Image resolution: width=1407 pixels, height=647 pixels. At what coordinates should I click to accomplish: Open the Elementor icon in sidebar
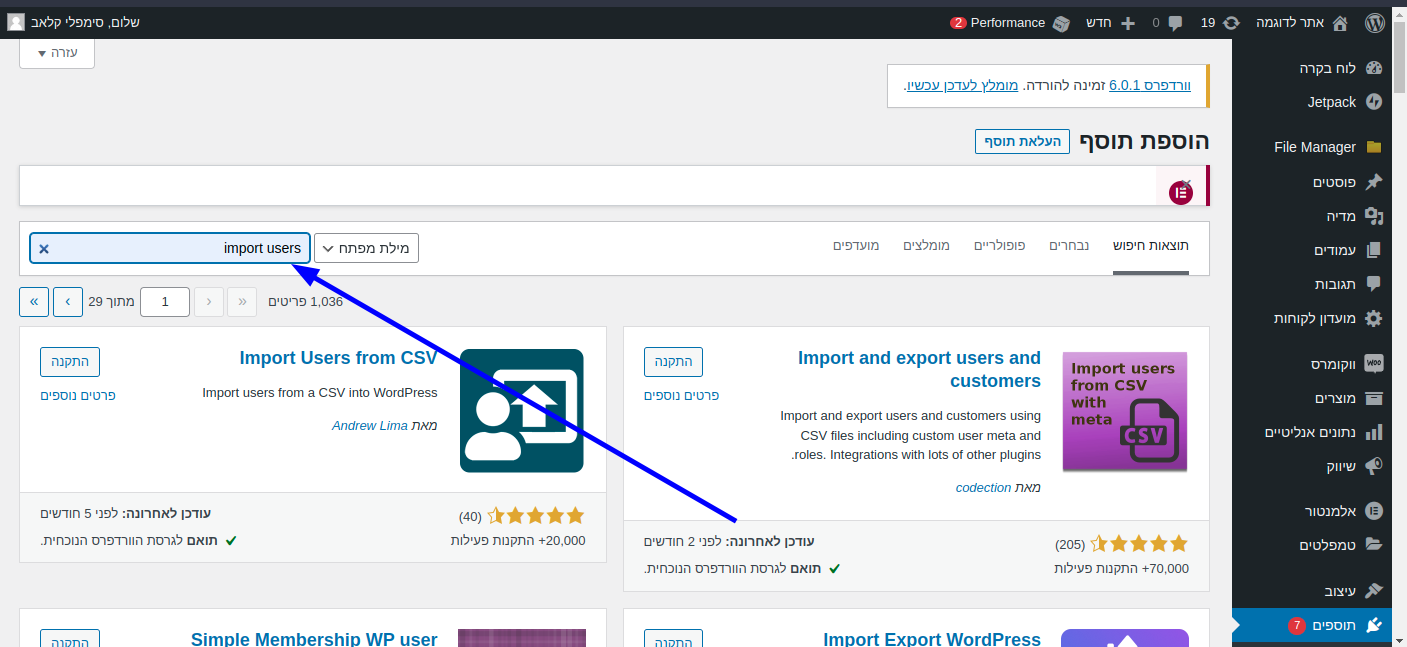(1373, 511)
